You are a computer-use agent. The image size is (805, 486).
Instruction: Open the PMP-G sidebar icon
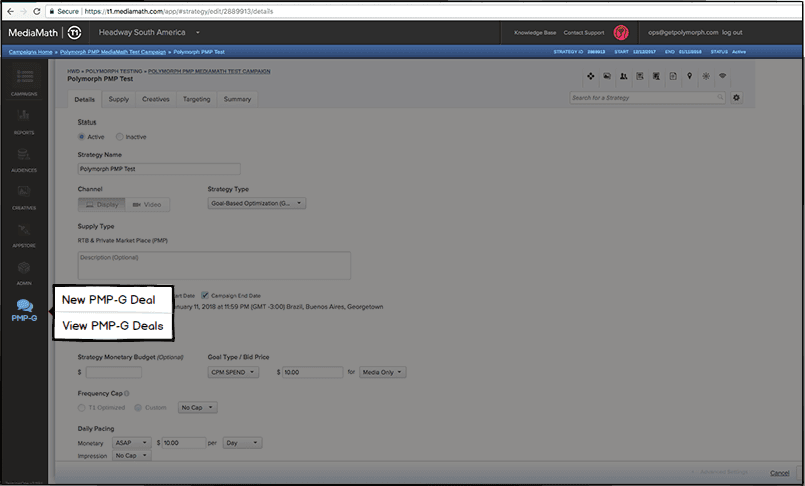point(24,310)
